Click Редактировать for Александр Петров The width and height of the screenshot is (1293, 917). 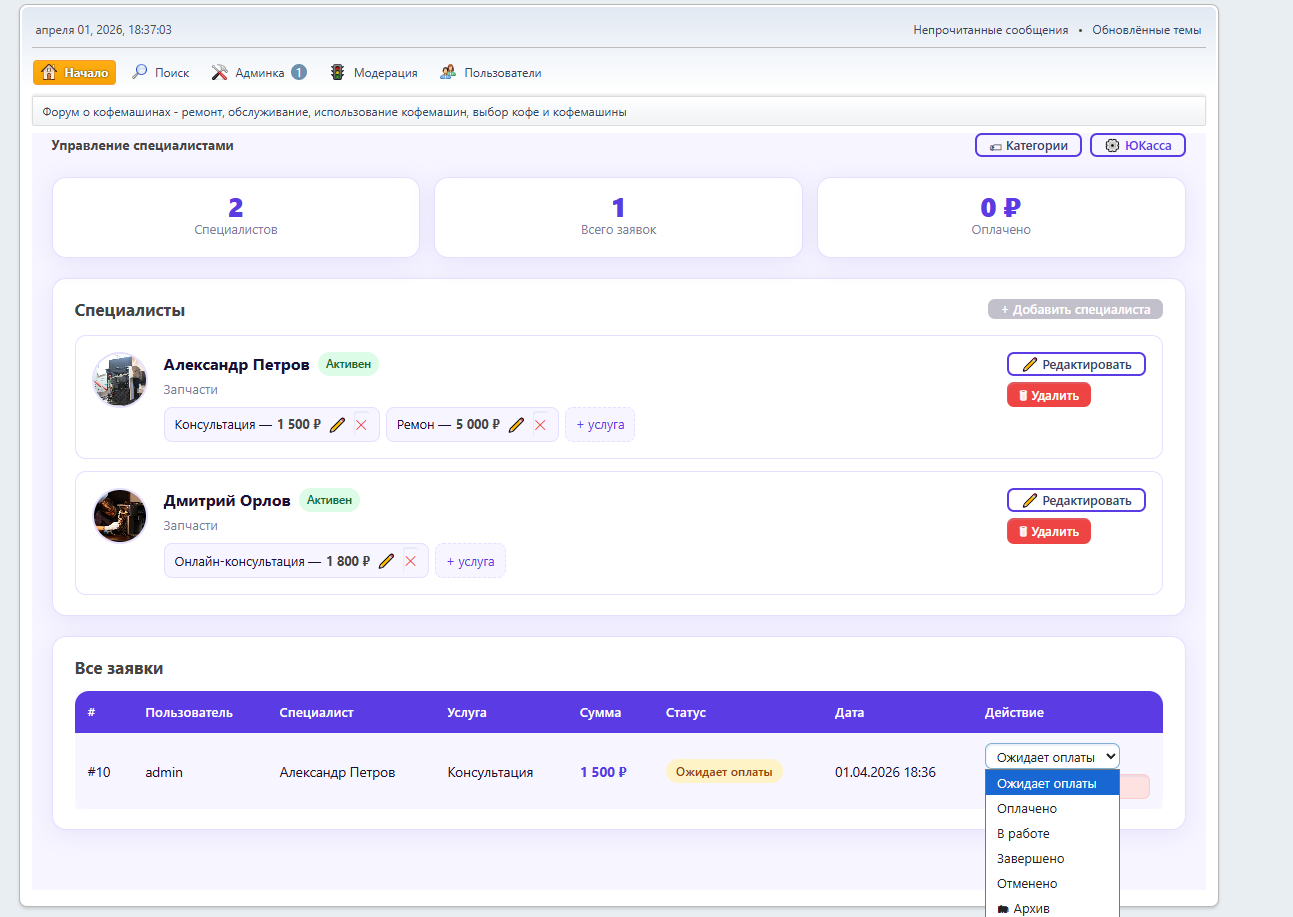pos(1076,364)
